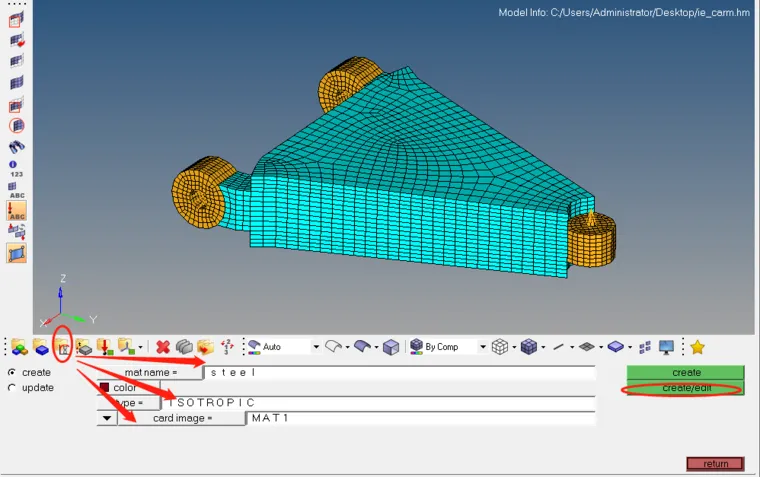Click the red return button

[x=715, y=463]
